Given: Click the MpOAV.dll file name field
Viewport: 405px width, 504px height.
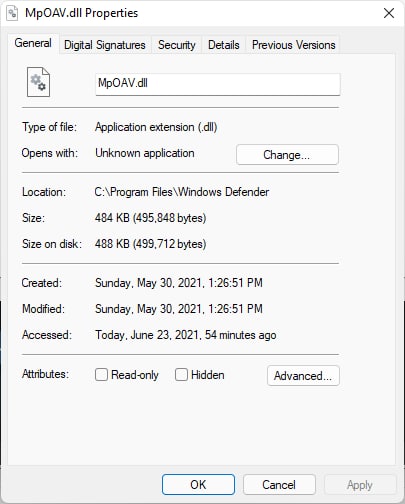Looking at the screenshot, I should tap(218, 84).
